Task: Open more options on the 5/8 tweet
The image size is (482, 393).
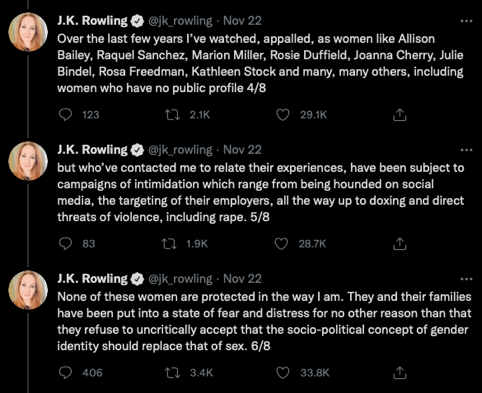Action: pos(466,150)
